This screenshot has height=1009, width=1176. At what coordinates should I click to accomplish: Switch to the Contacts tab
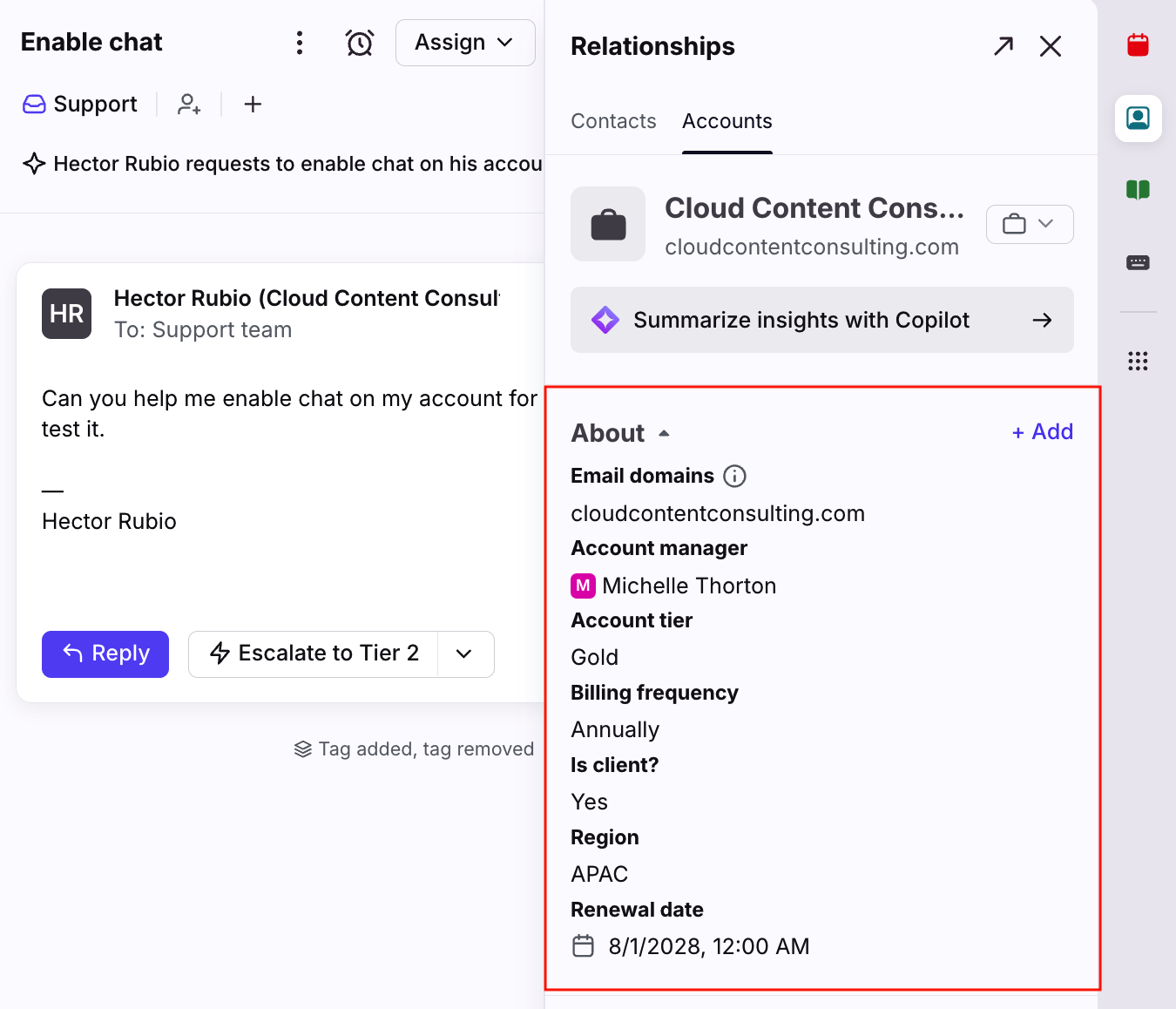613,121
